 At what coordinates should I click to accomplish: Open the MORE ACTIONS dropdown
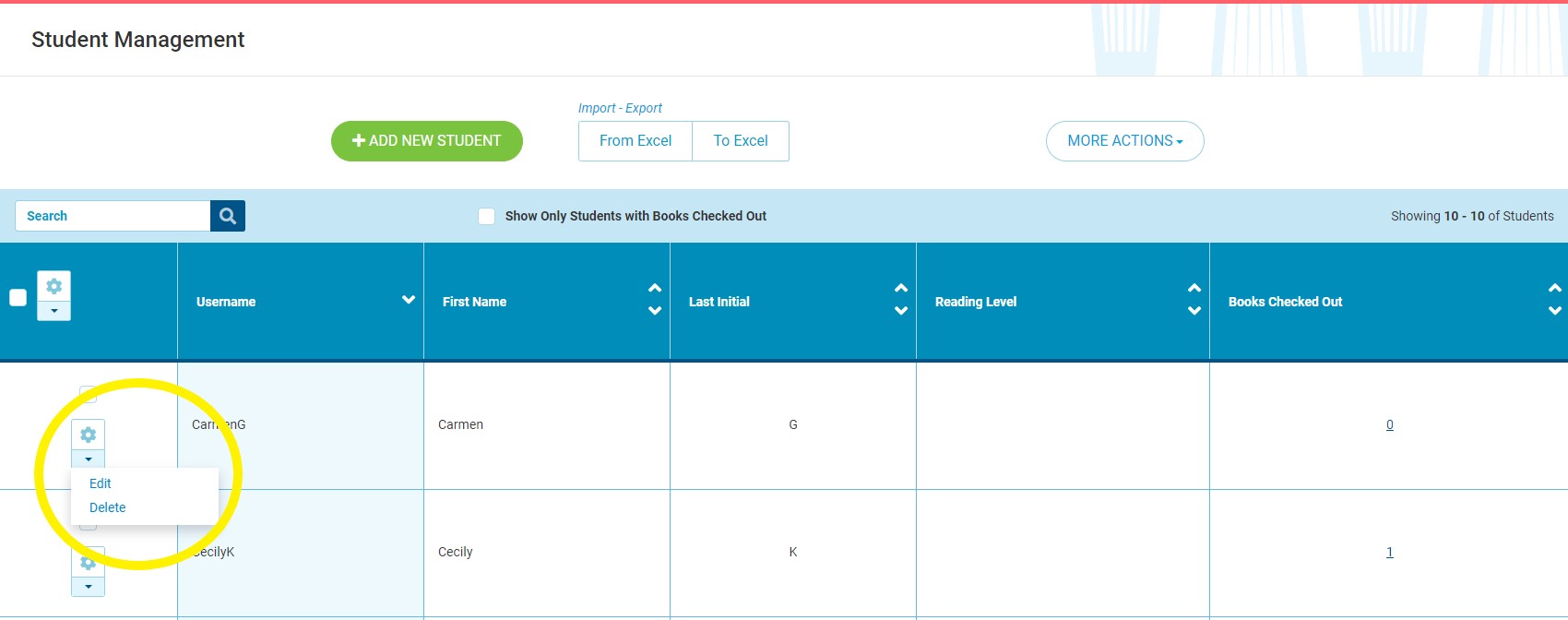1124,141
